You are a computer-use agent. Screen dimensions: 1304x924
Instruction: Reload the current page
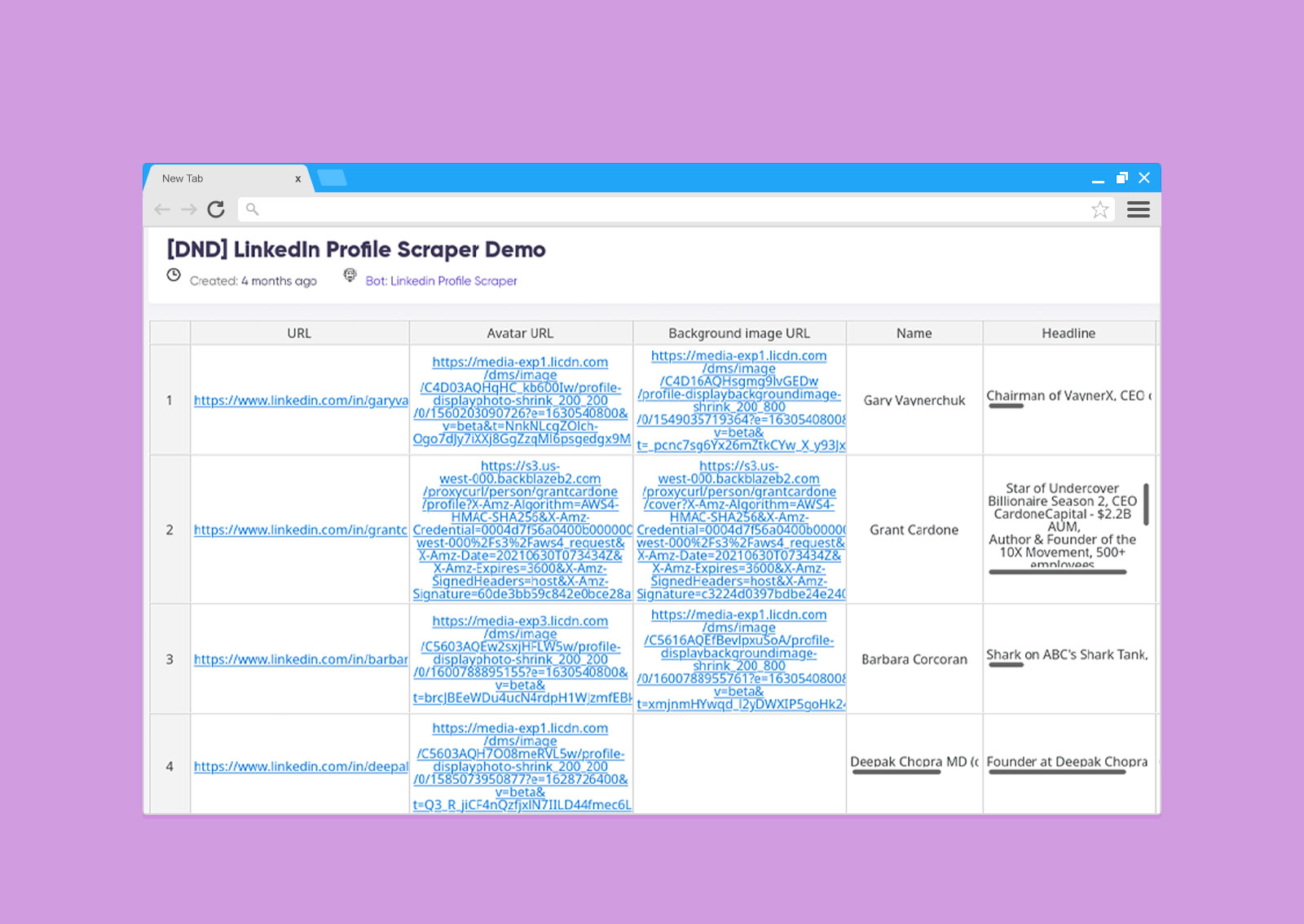click(215, 209)
